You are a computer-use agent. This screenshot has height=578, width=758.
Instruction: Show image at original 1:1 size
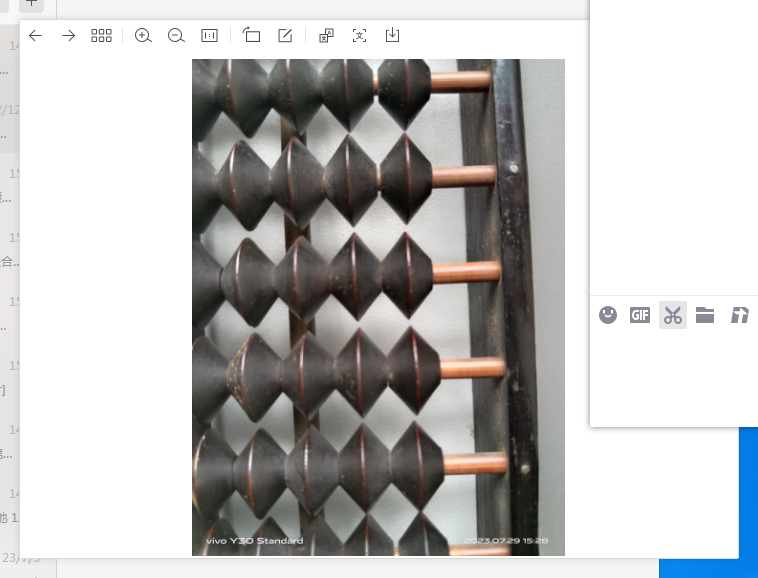[209, 35]
